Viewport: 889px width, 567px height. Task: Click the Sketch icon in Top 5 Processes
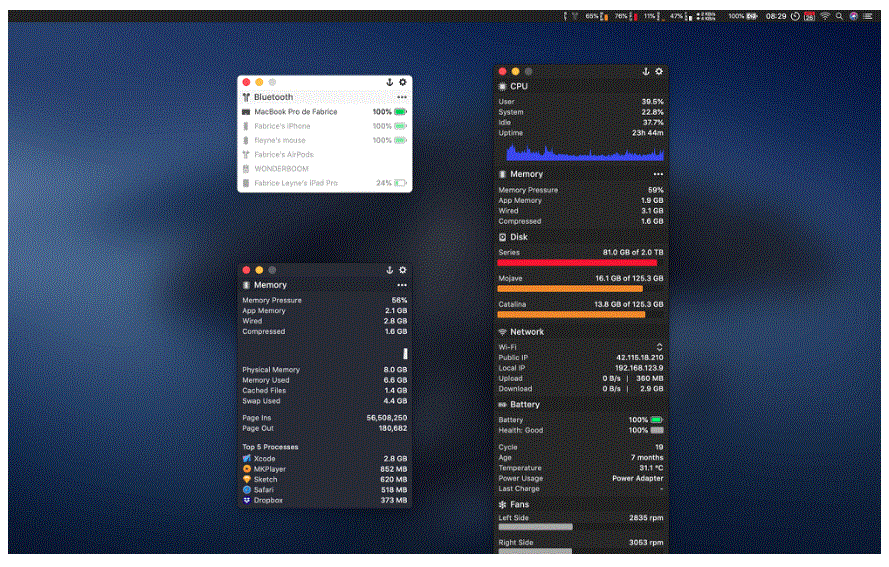247,479
